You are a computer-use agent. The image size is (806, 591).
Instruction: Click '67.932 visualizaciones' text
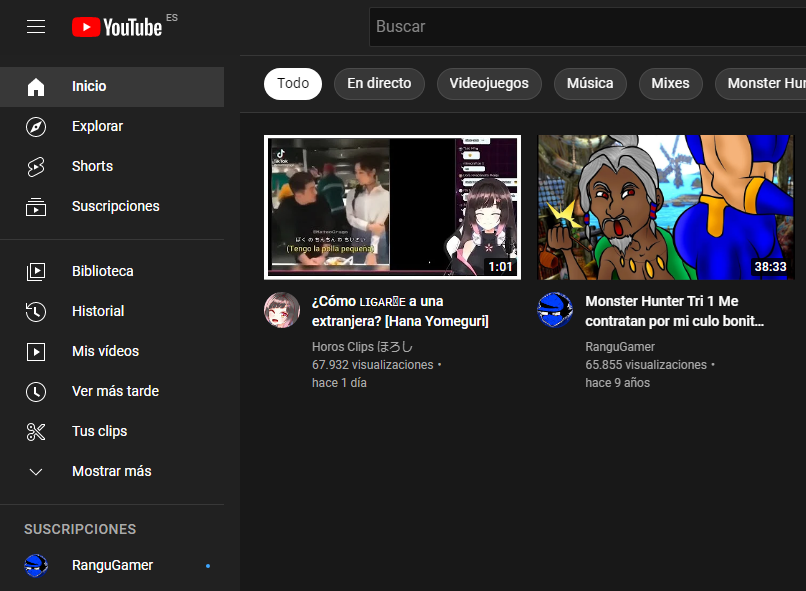tap(373, 365)
